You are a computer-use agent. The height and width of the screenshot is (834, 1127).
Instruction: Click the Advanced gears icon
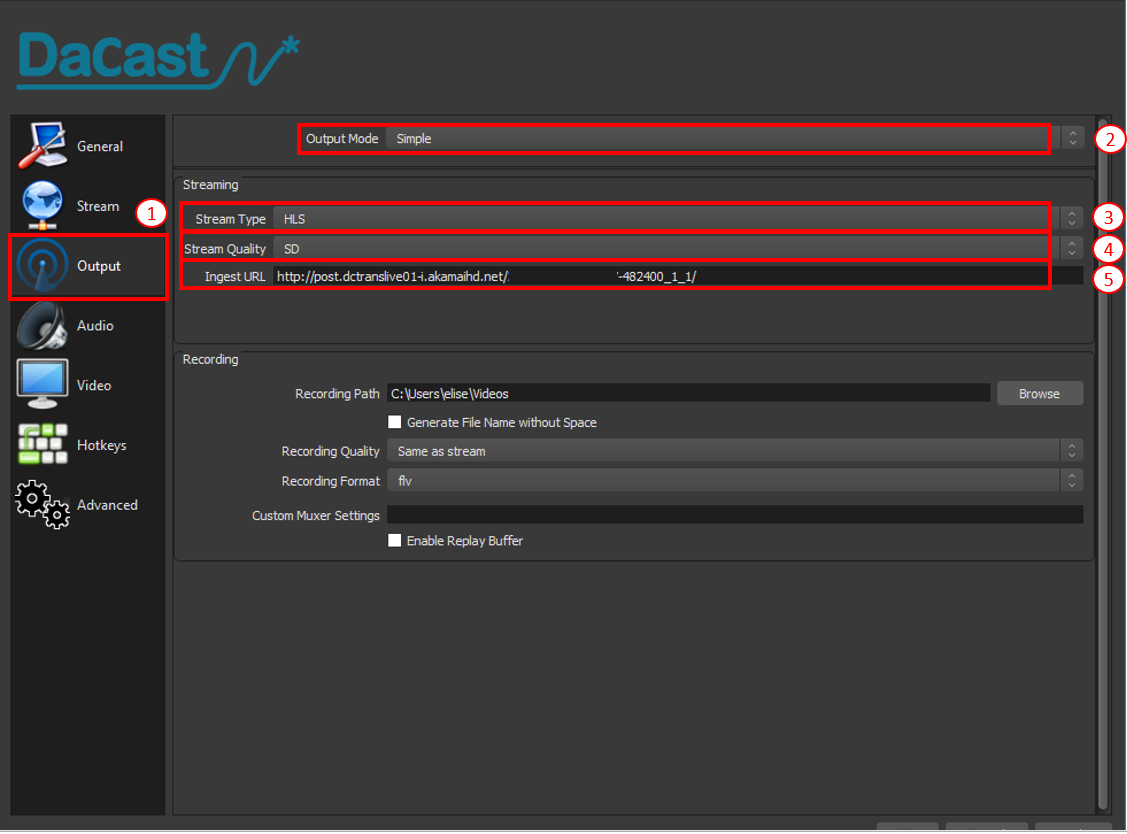42,505
